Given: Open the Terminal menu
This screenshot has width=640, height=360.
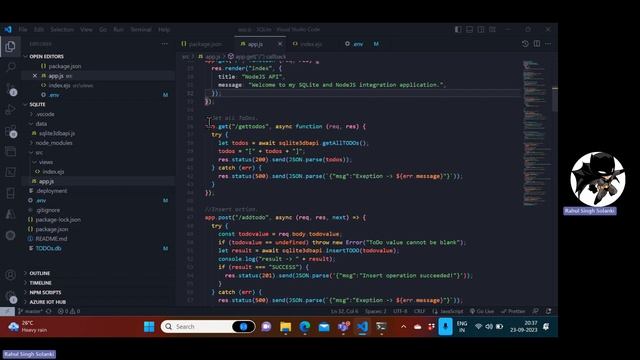Looking at the screenshot, I should coord(141,29).
